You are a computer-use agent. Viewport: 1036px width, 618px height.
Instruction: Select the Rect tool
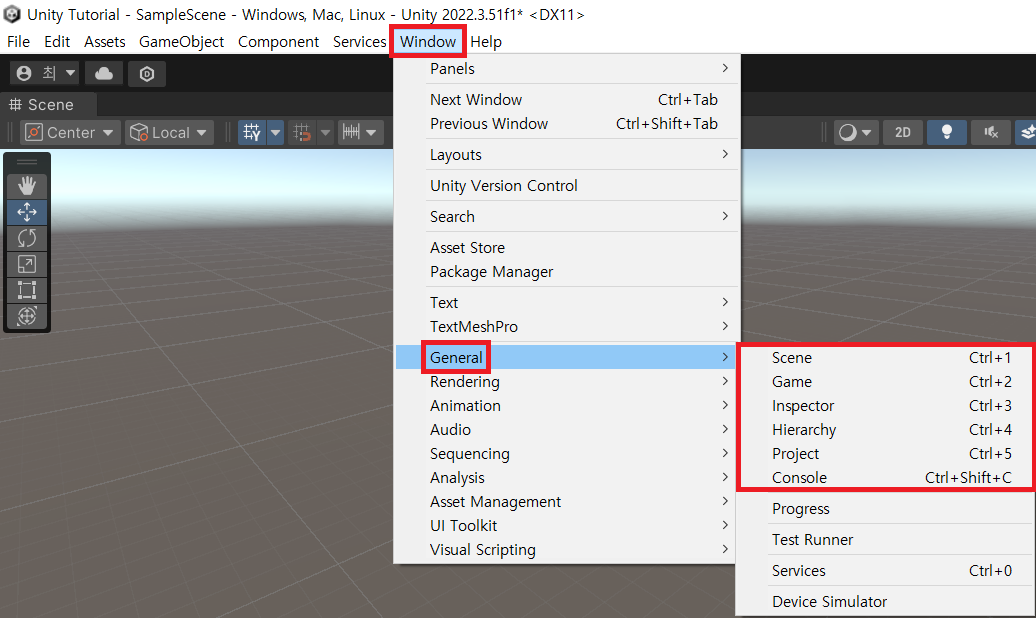pos(26,290)
